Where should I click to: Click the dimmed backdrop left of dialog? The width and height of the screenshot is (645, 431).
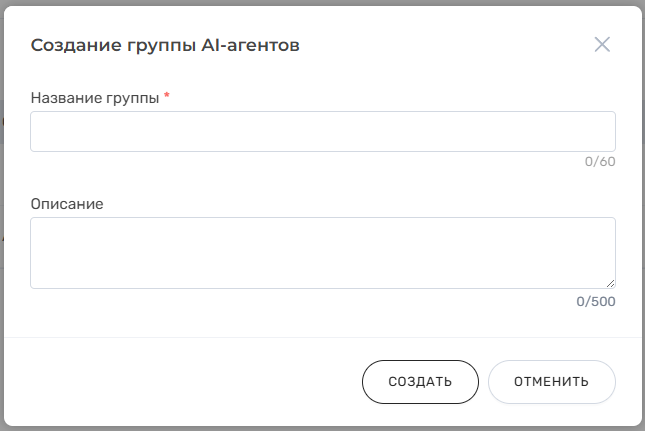2,216
